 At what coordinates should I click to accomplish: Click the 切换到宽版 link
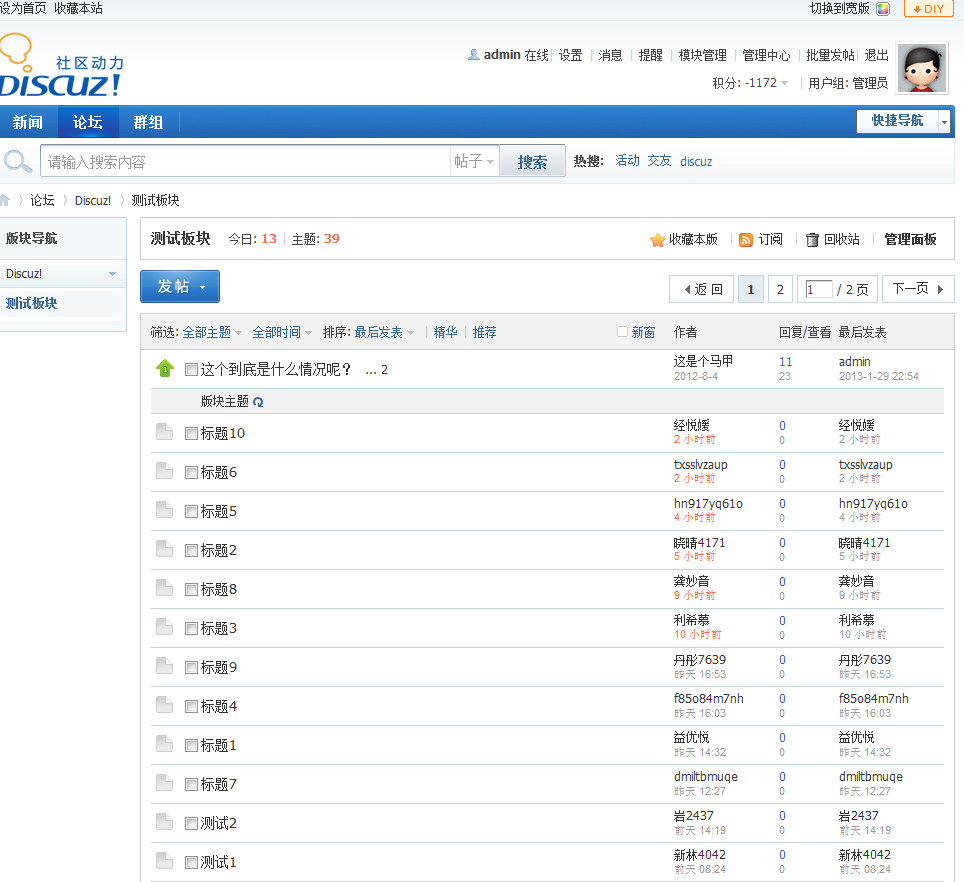(x=840, y=9)
